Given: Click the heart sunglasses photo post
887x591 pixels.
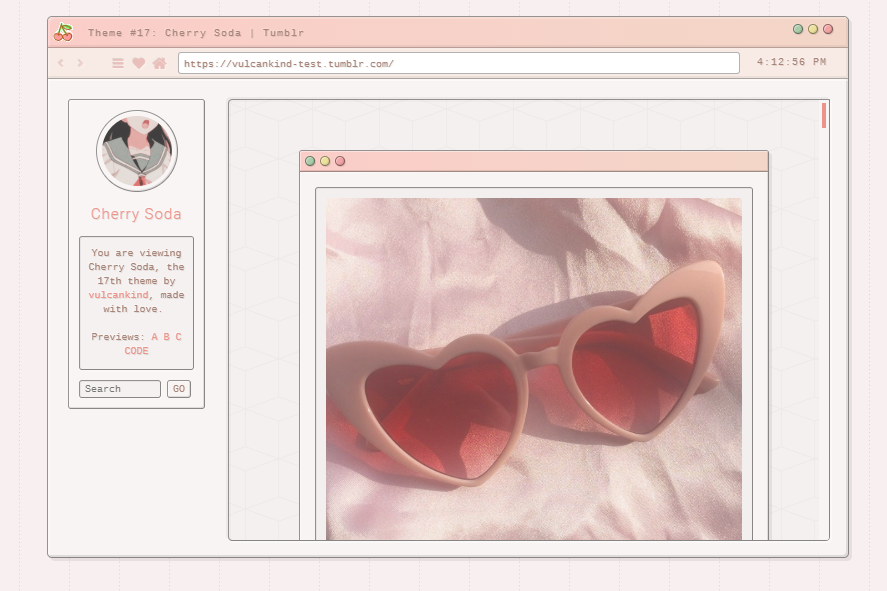Looking at the screenshot, I should pos(533,368).
